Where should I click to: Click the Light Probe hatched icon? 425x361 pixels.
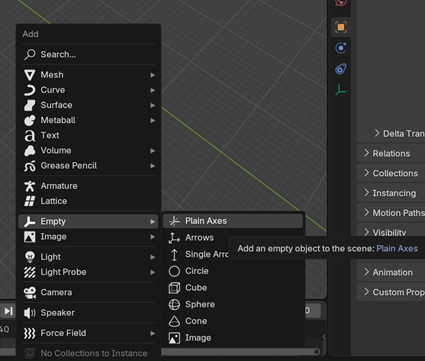click(30, 272)
